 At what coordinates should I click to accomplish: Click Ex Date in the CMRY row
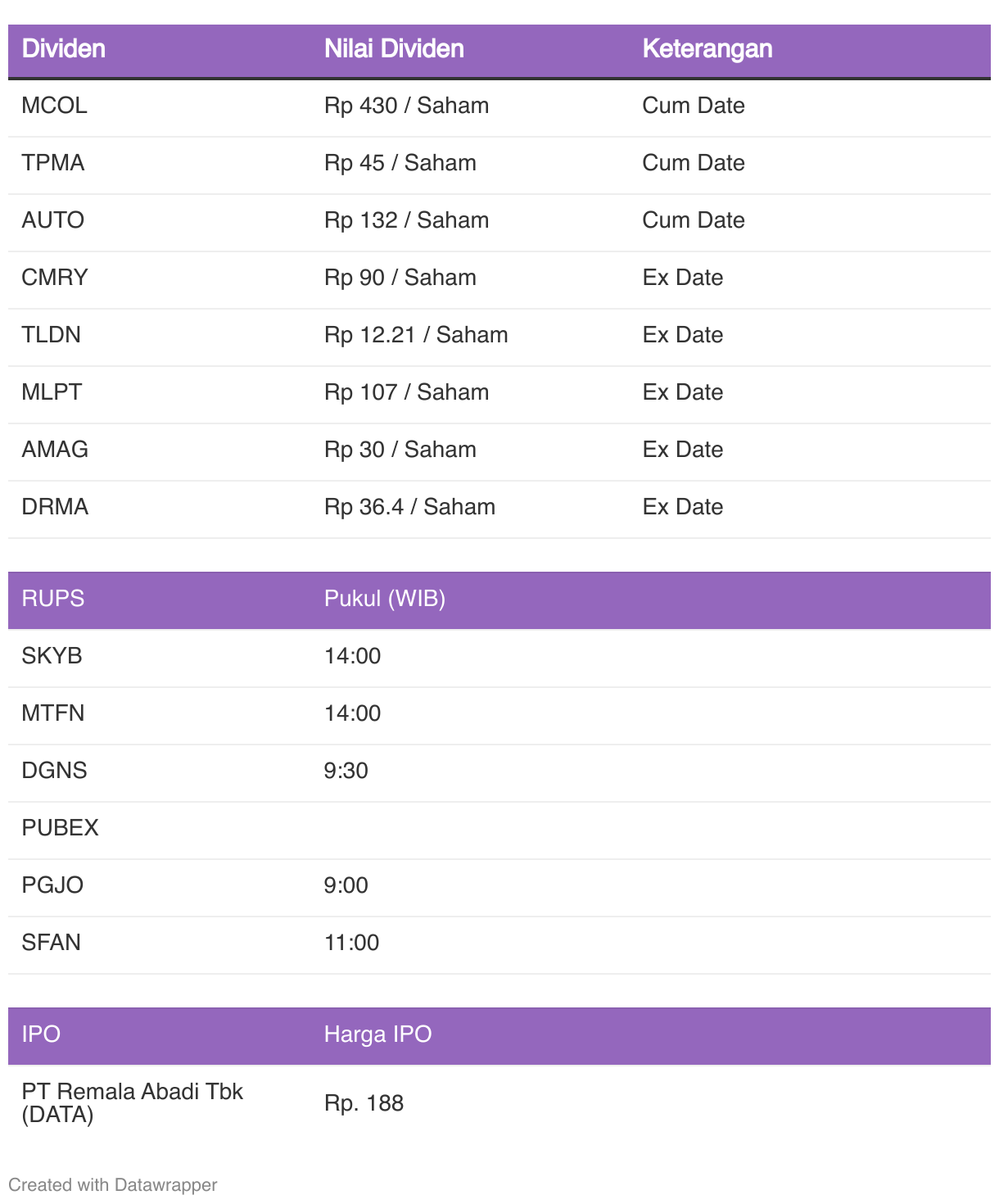pos(683,278)
